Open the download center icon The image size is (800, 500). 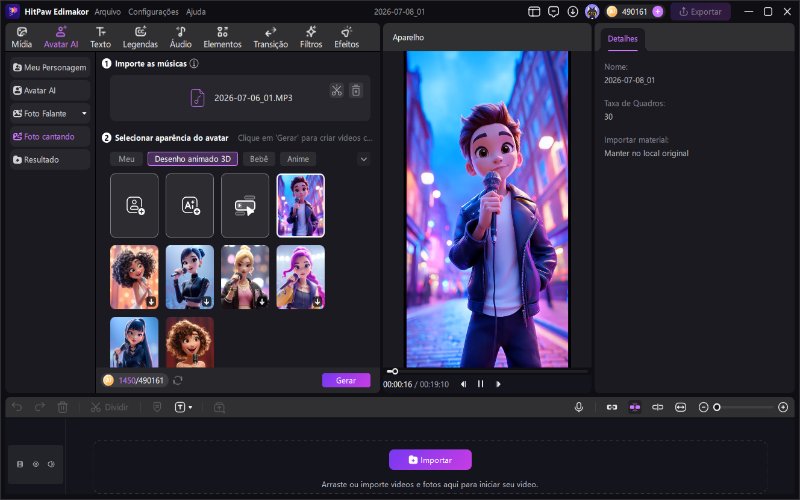573,12
